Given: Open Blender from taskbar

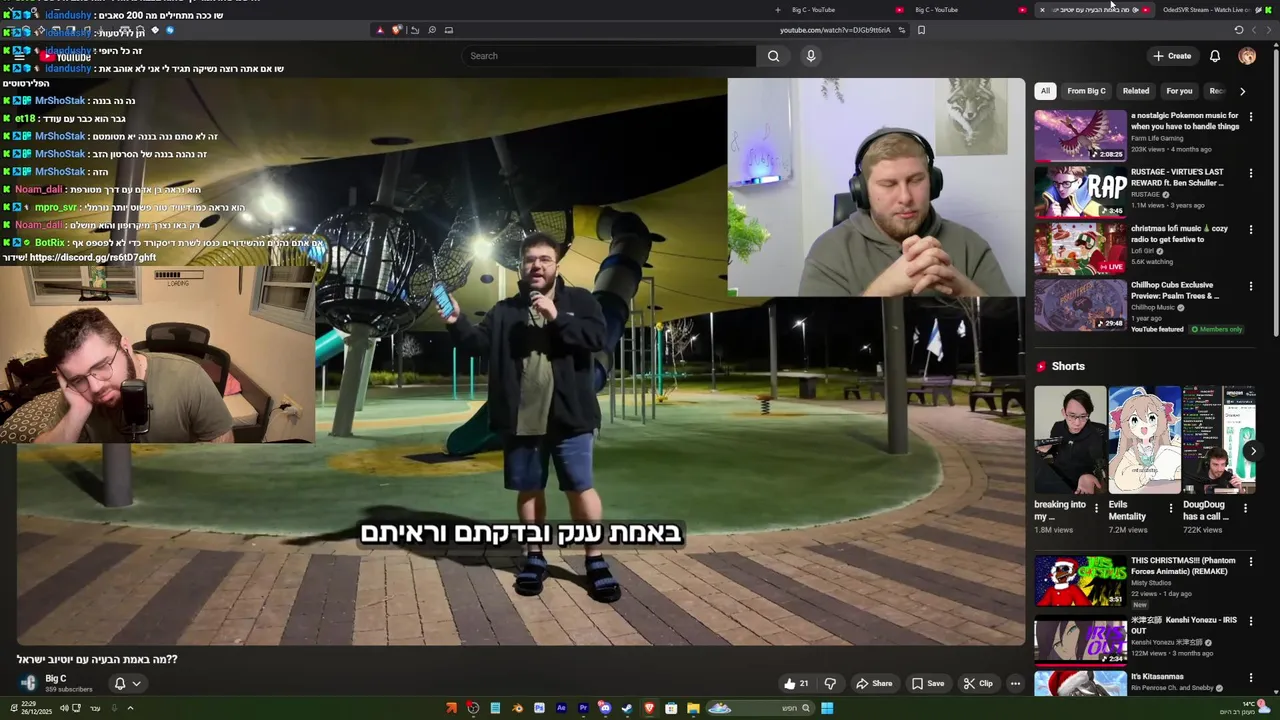Looking at the screenshot, I should [517, 708].
